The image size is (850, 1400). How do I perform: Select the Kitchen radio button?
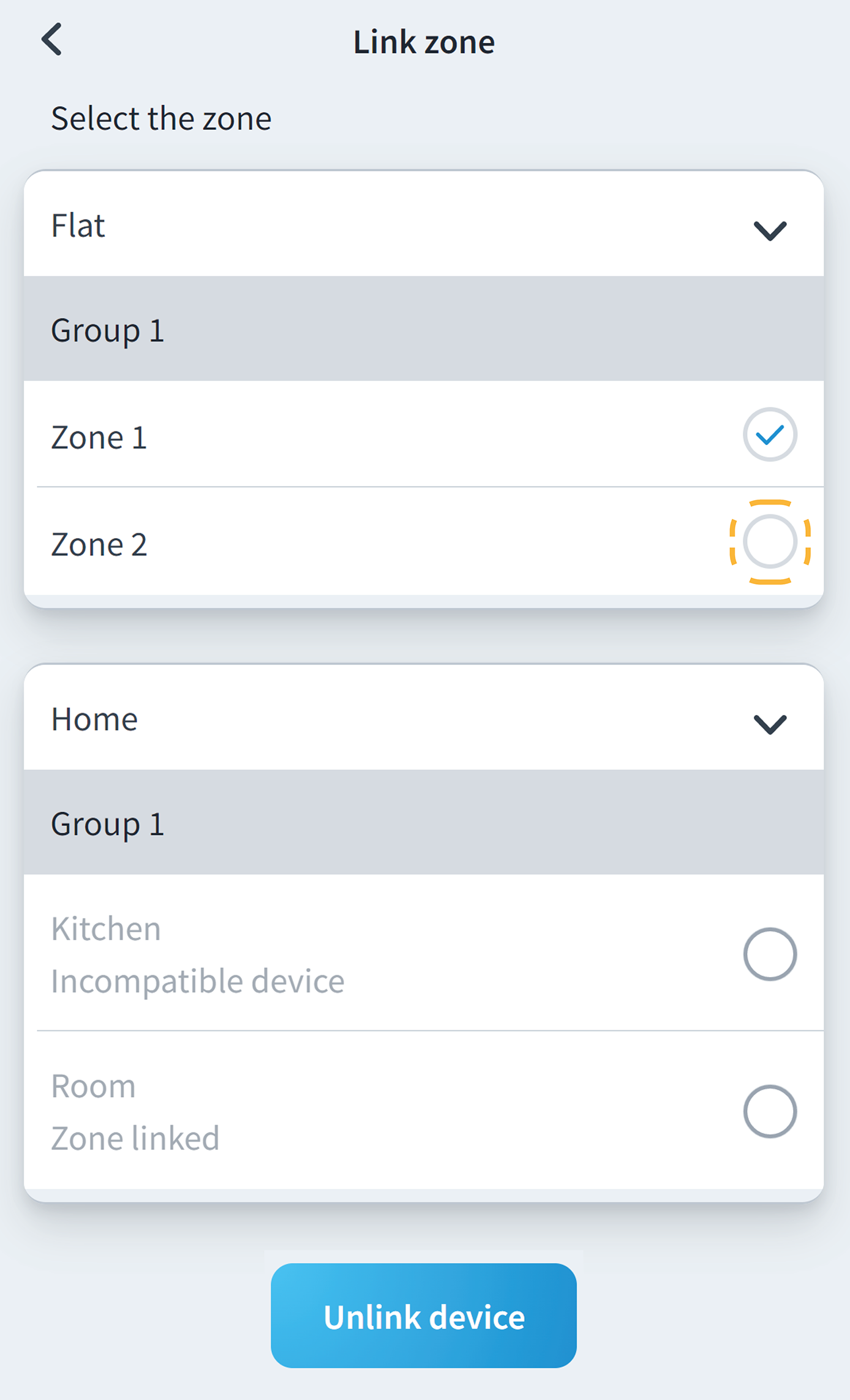click(770, 954)
